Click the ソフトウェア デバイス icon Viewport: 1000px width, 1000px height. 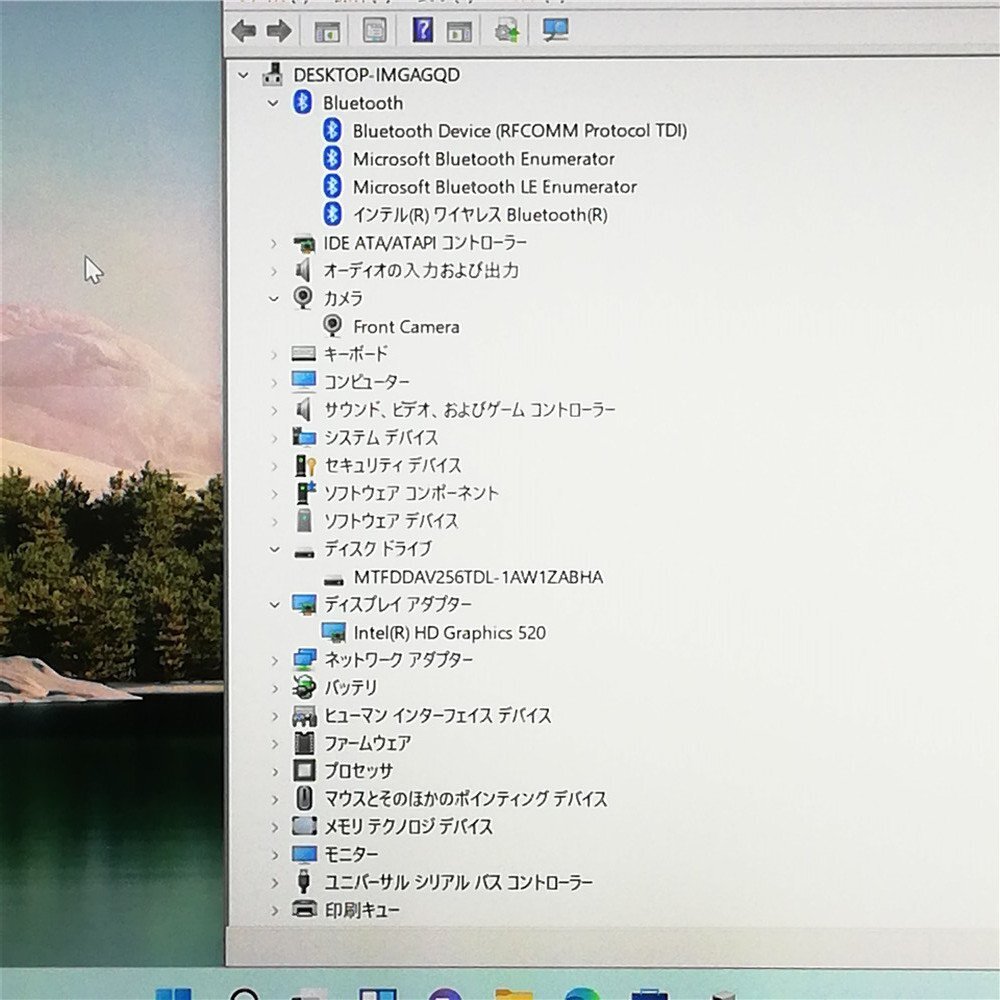305,521
